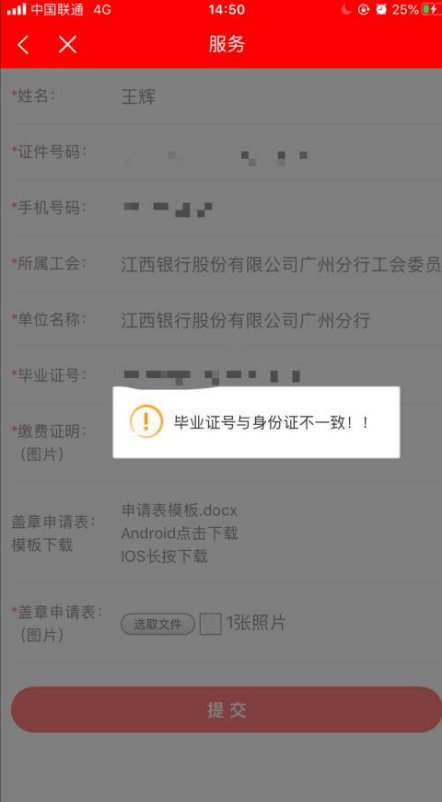The height and width of the screenshot is (802, 442).
Task: Tap the alarm clock status icon
Action: tap(381, 10)
